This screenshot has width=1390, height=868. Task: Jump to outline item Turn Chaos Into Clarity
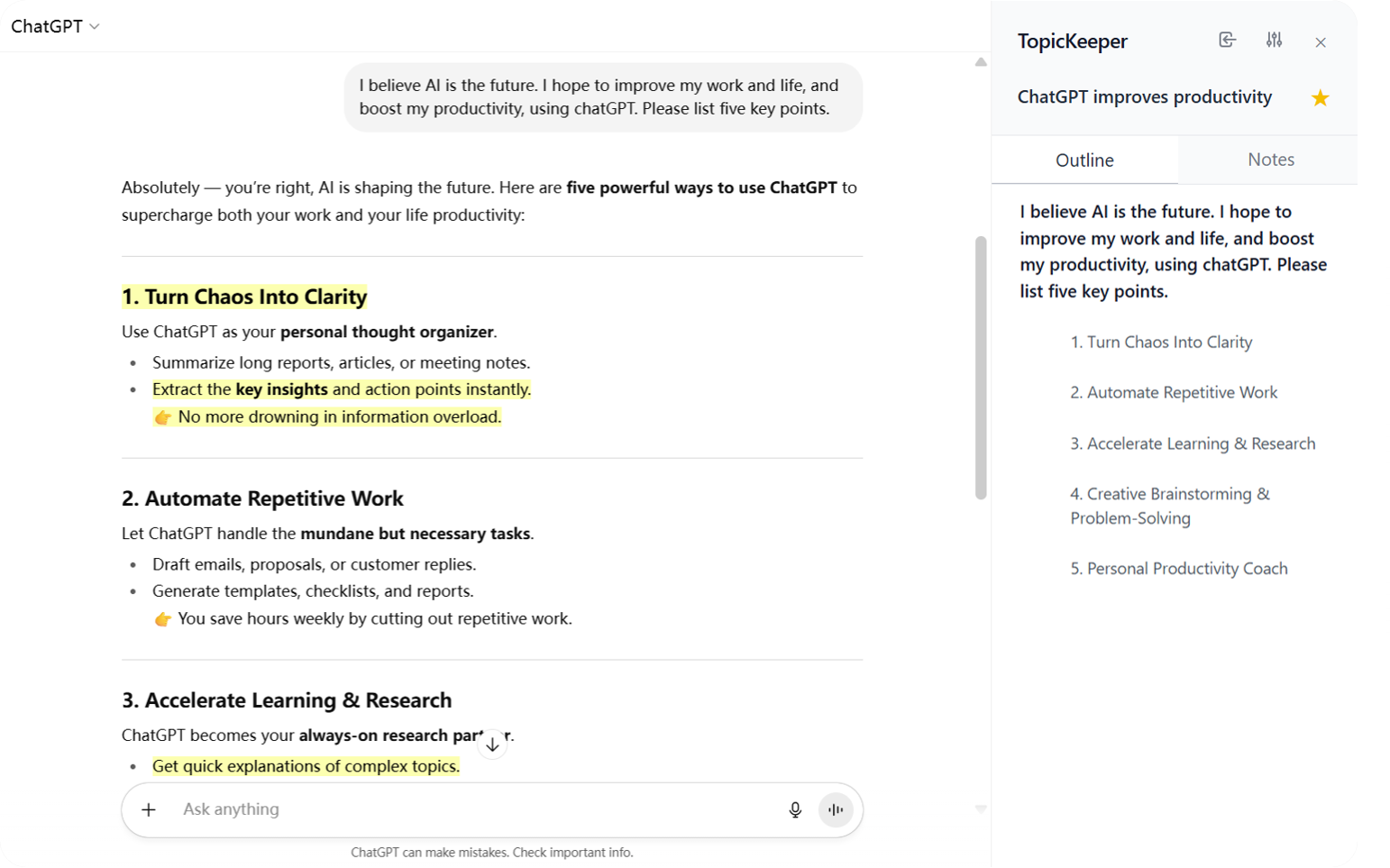pyautogui.click(x=1161, y=343)
